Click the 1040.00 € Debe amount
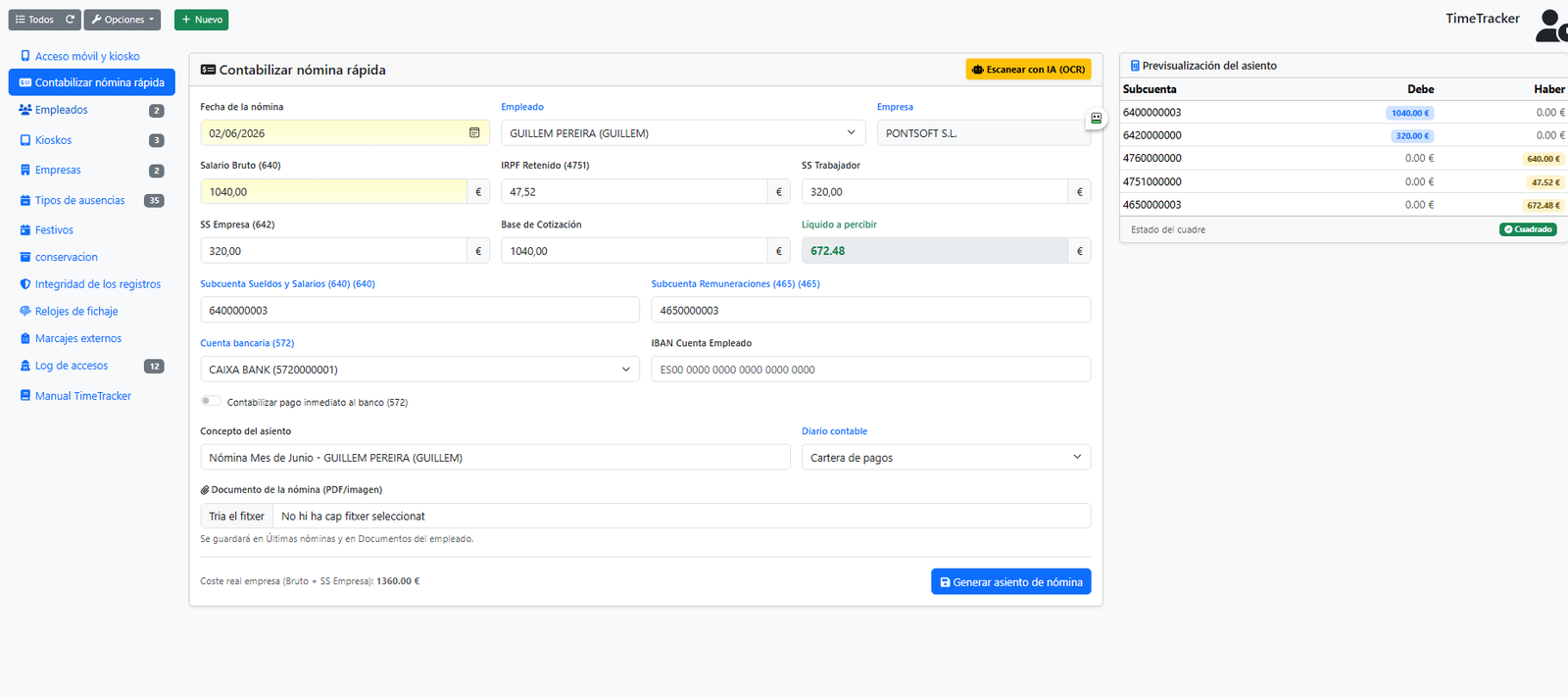This screenshot has height=697, width=1568. (1410, 113)
